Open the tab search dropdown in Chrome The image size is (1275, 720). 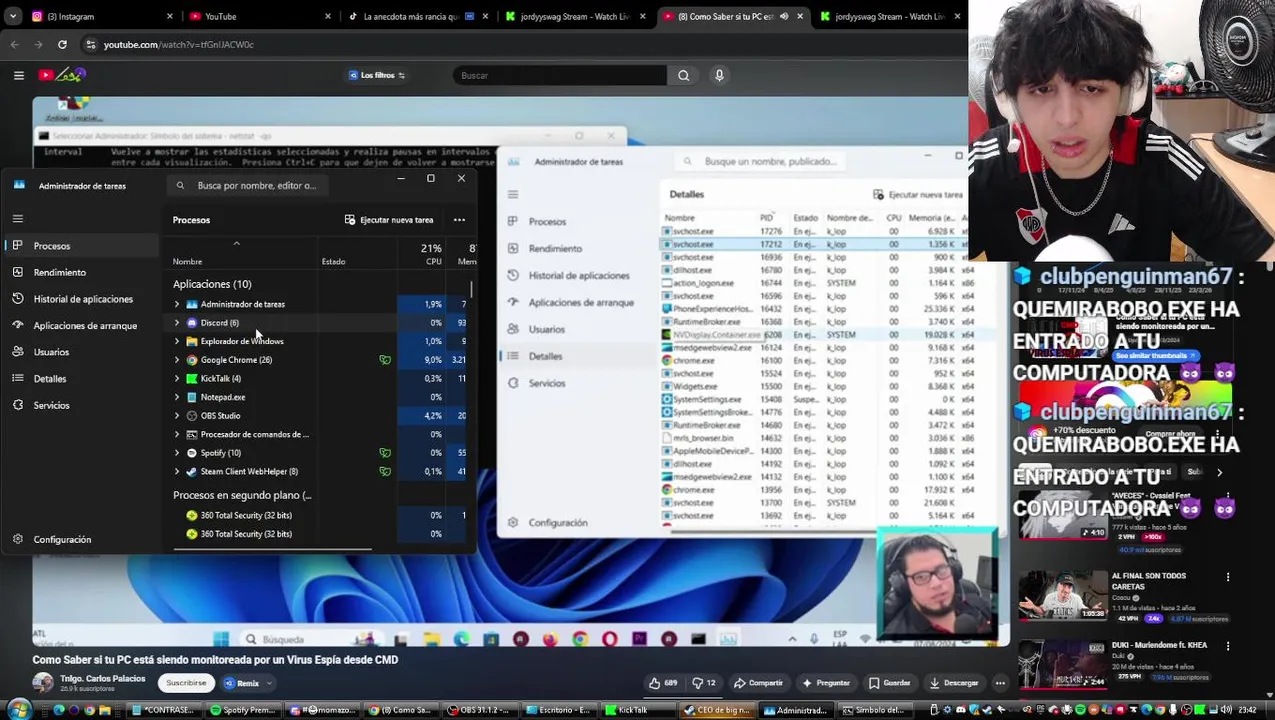pyautogui.click(x=12, y=16)
